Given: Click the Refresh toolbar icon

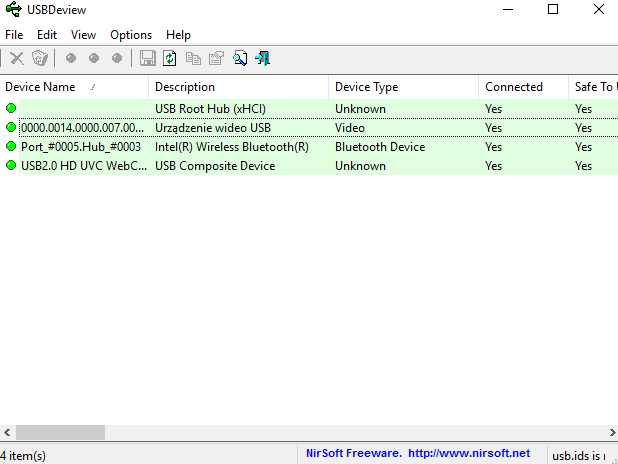Looking at the screenshot, I should (x=170, y=58).
